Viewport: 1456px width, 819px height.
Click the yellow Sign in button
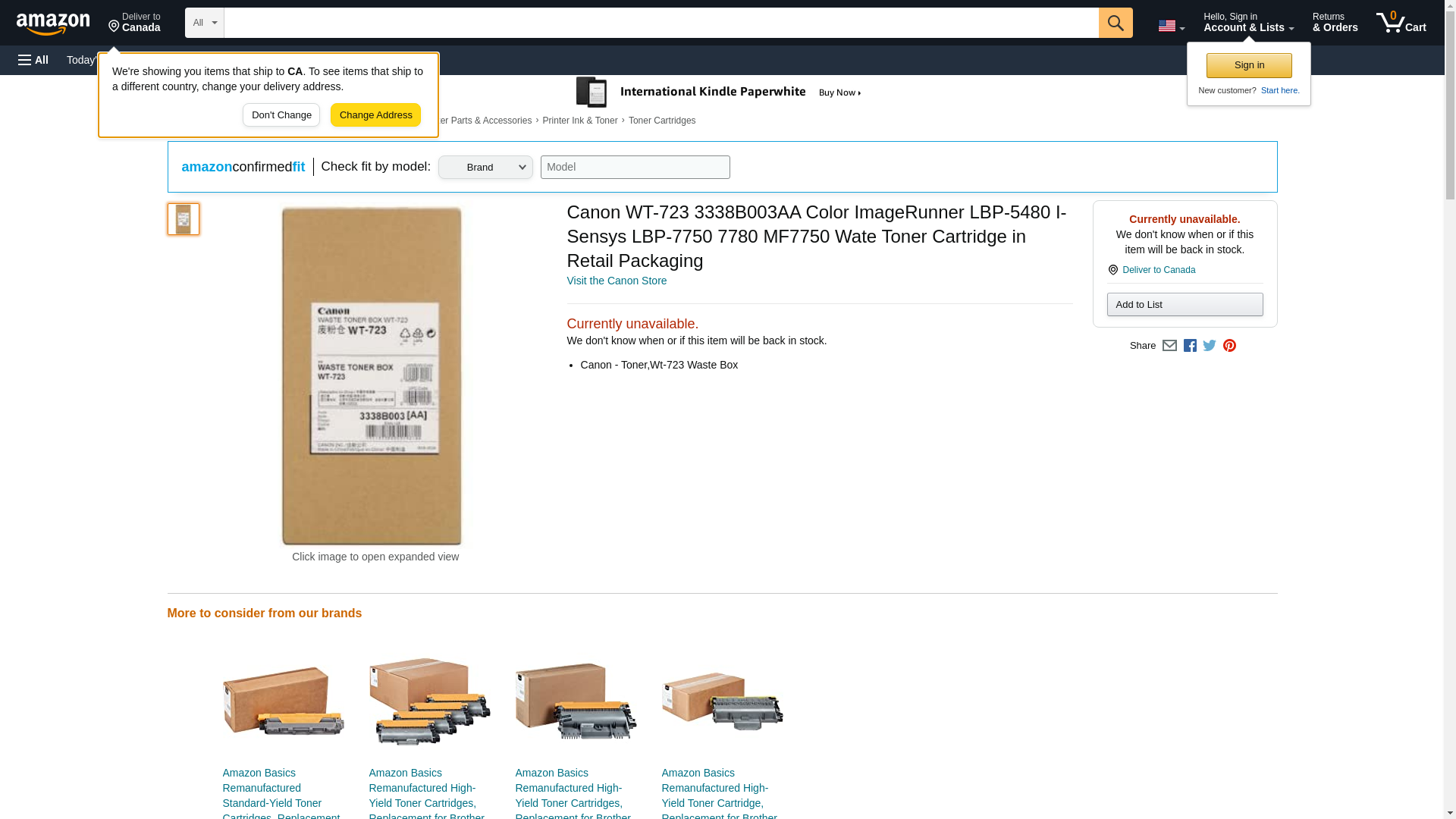(1249, 65)
